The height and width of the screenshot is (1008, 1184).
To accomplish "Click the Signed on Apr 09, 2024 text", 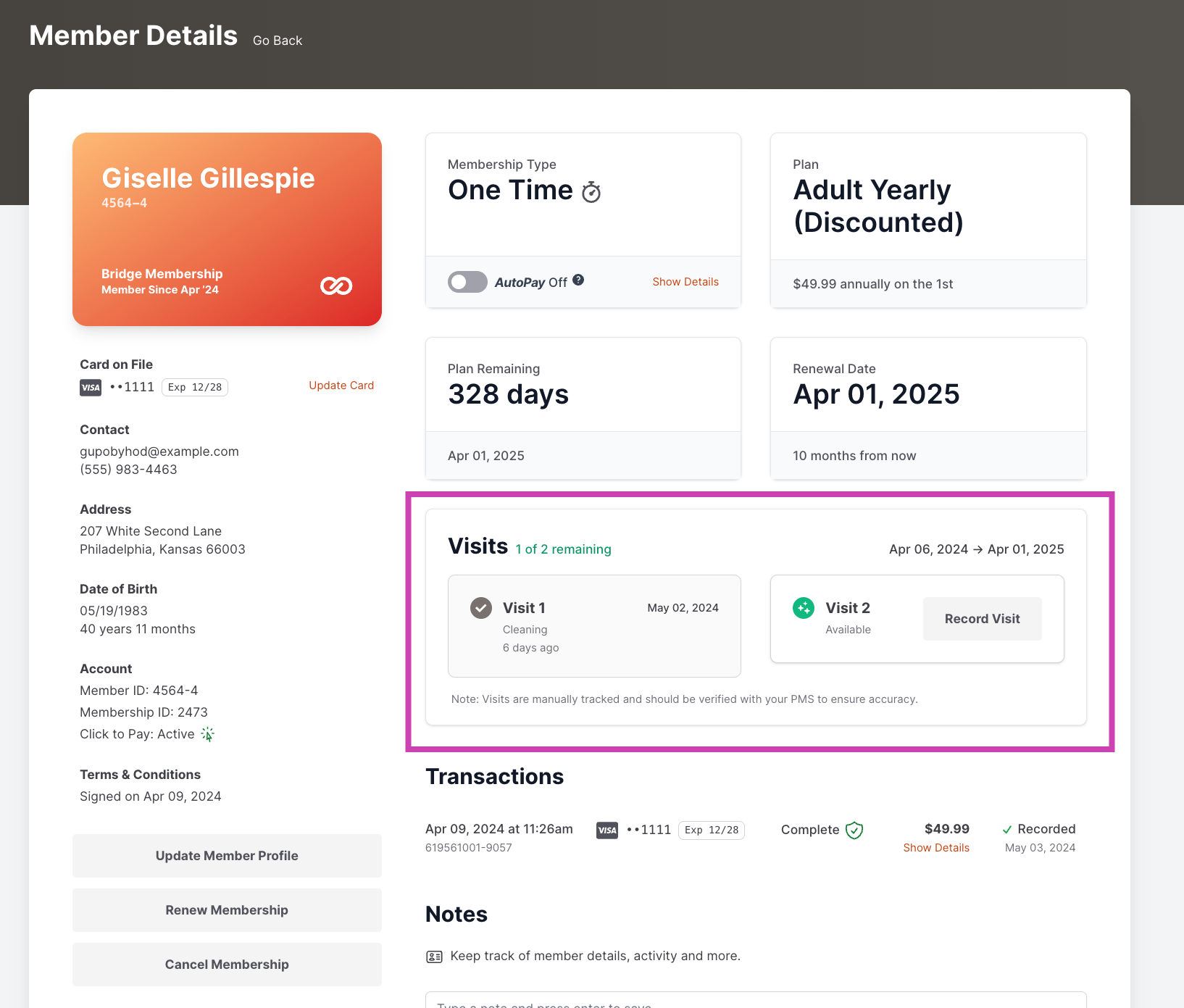I will point(151,796).
